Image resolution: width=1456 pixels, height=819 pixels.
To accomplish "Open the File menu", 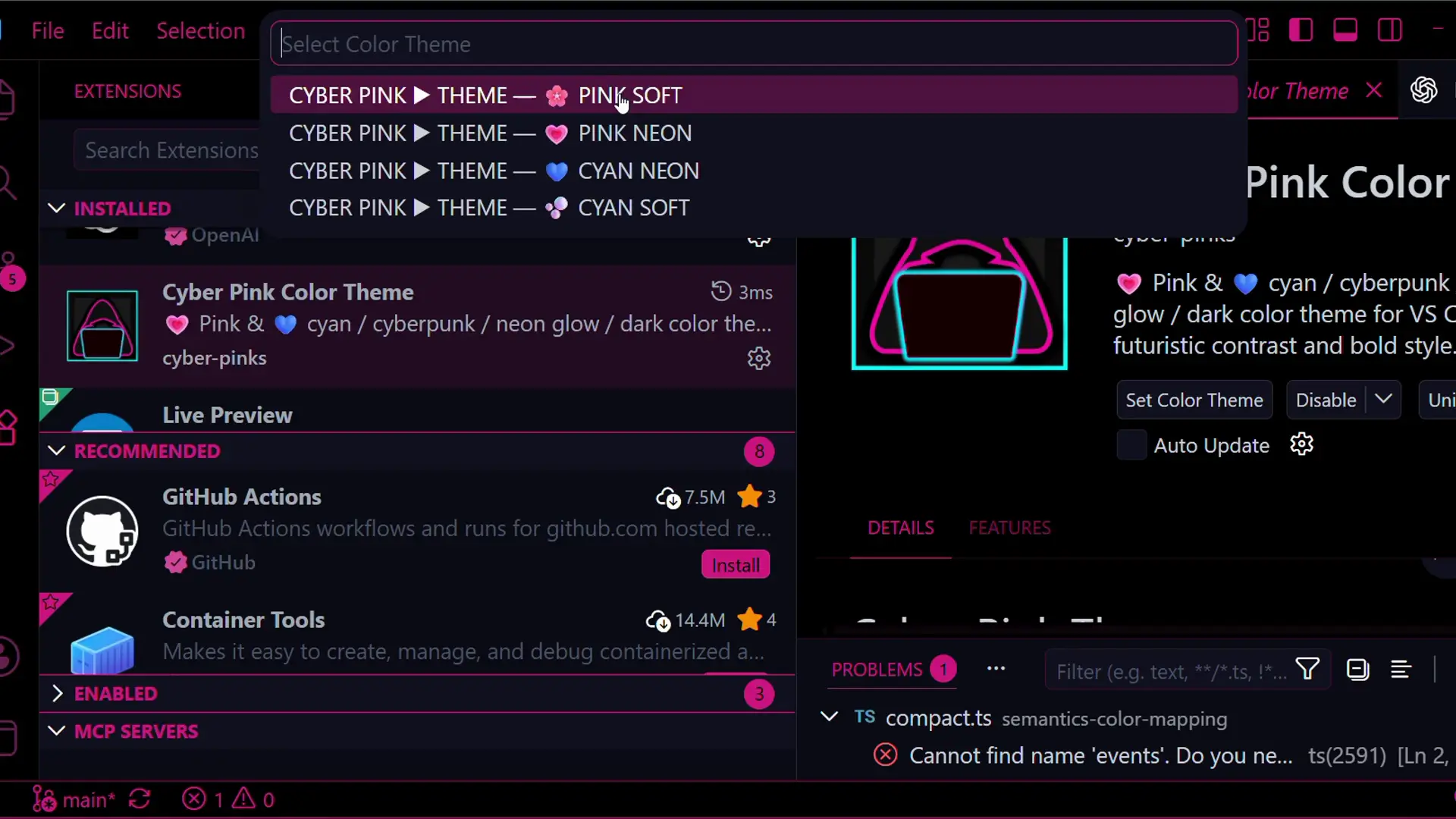I will 48,31.
